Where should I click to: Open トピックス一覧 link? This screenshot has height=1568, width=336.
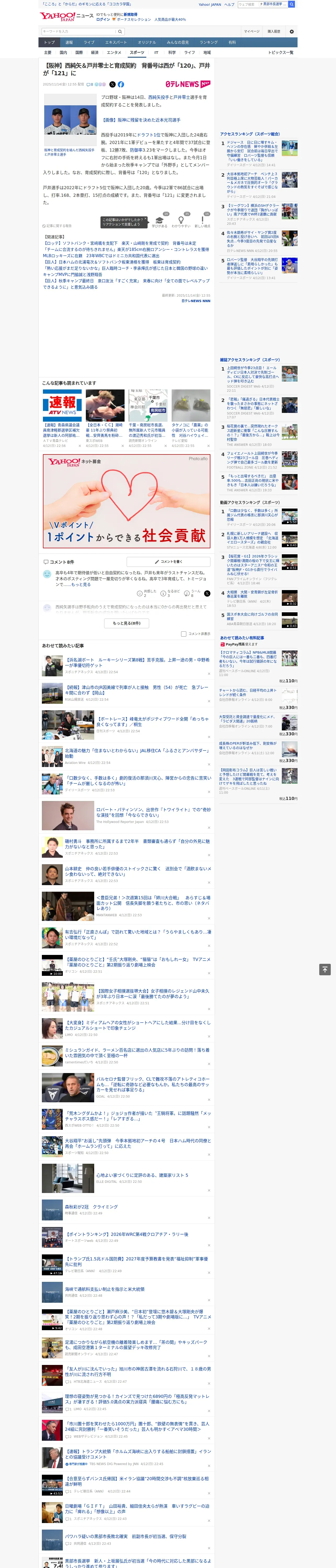pyautogui.click(x=281, y=52)
